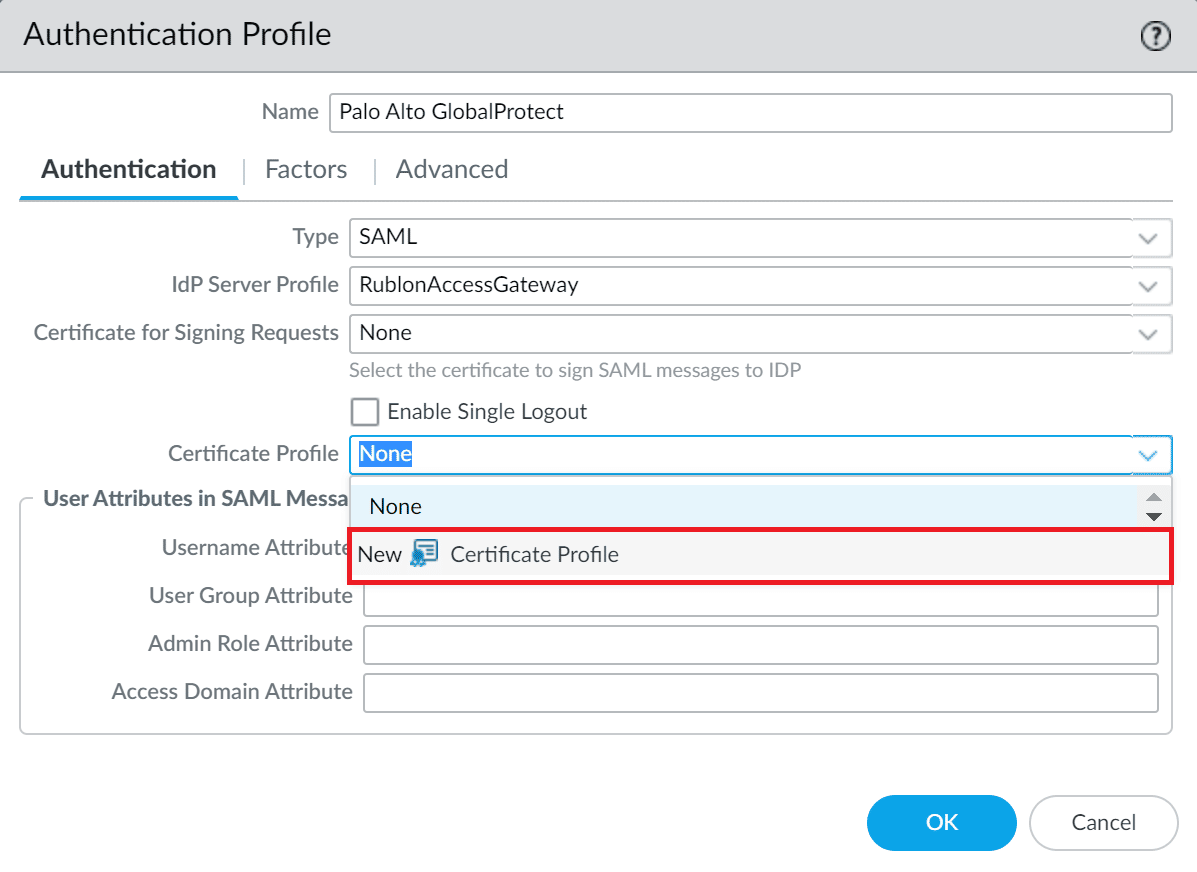Viewport: 1197px width, 872px height.
Task: Select the Authentication tab
Action: (x=129, y=170)
